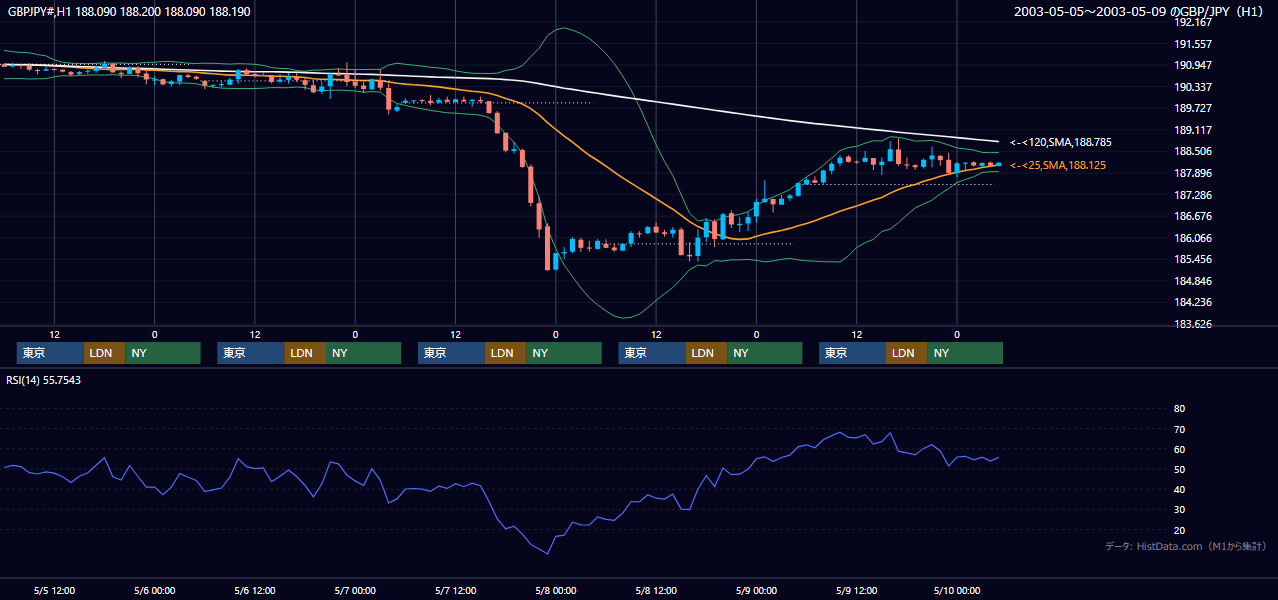Click the RSI level 40 label

point(1179,490)
